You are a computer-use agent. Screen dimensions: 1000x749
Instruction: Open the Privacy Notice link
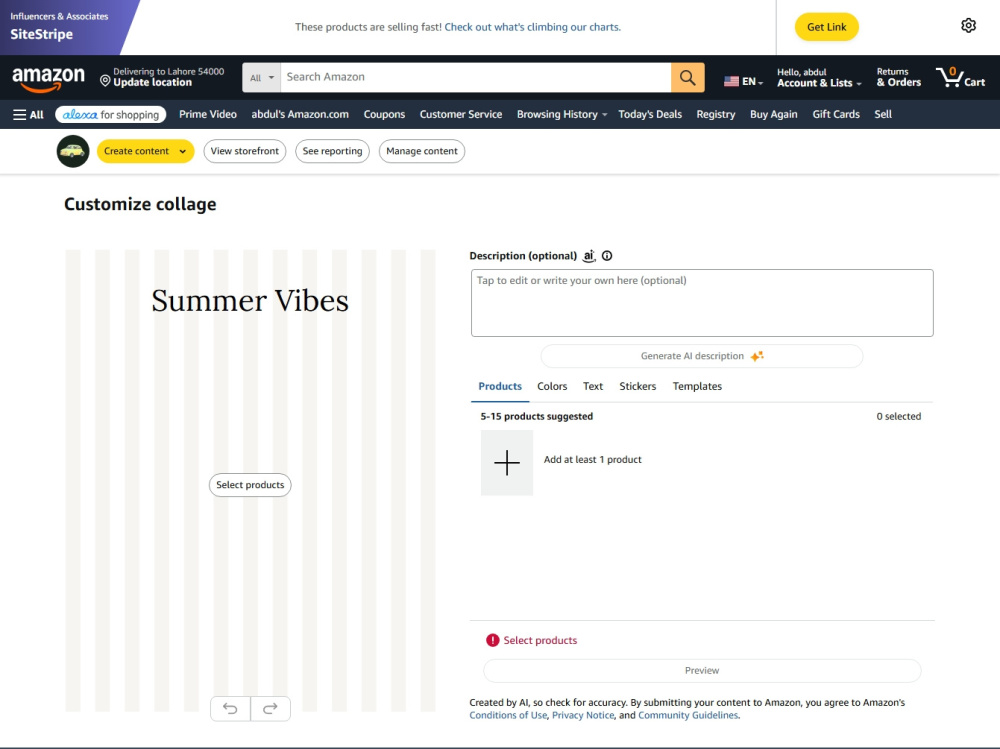(583, 715)
